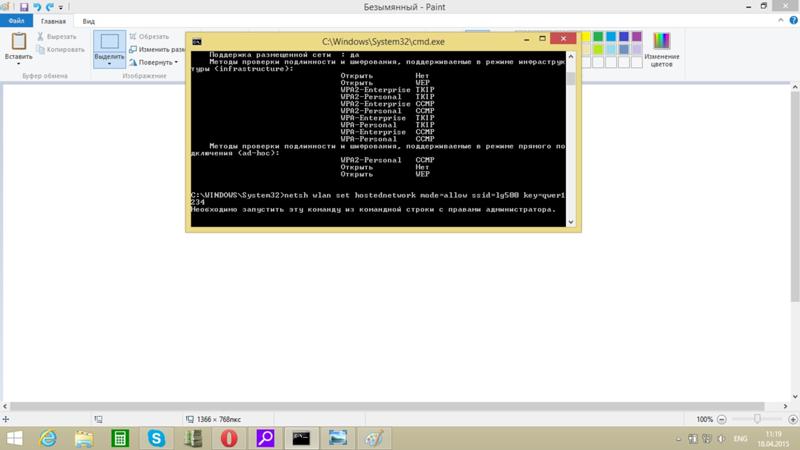Click the 100% zoom level text

coord(704,419)
